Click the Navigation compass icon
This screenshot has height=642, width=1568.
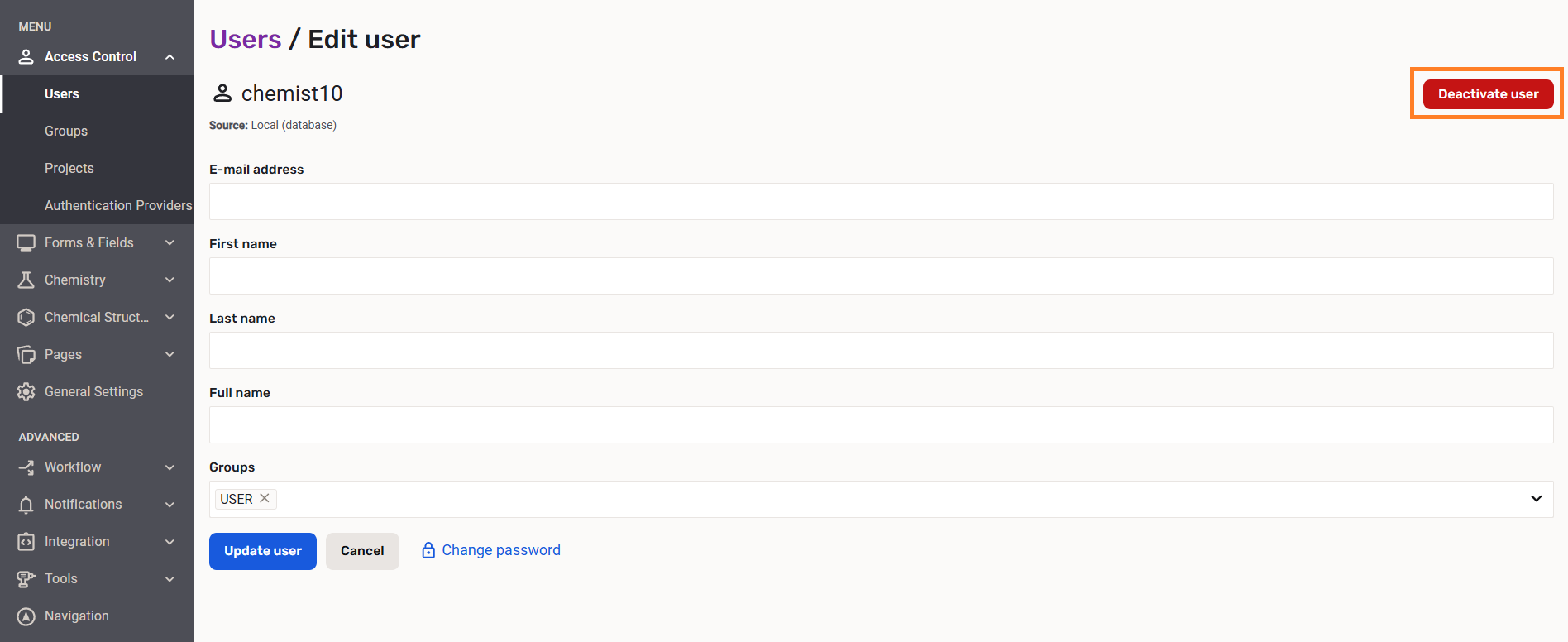[x=26, y=616]
